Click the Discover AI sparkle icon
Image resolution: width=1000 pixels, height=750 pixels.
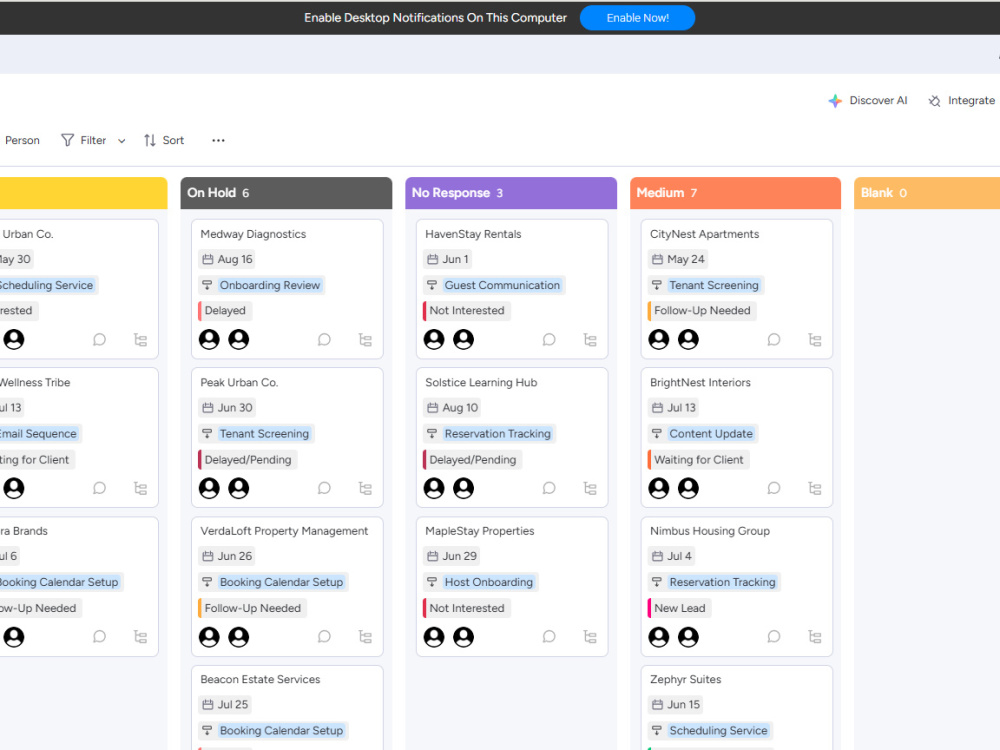(x=835, y=101)
